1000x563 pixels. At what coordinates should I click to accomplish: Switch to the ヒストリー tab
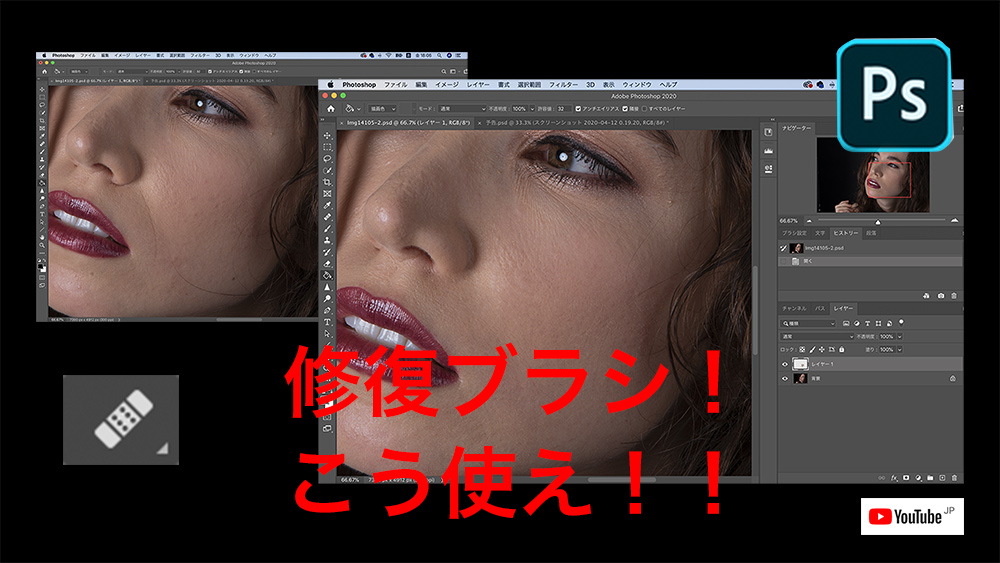(x=845, y=233)
